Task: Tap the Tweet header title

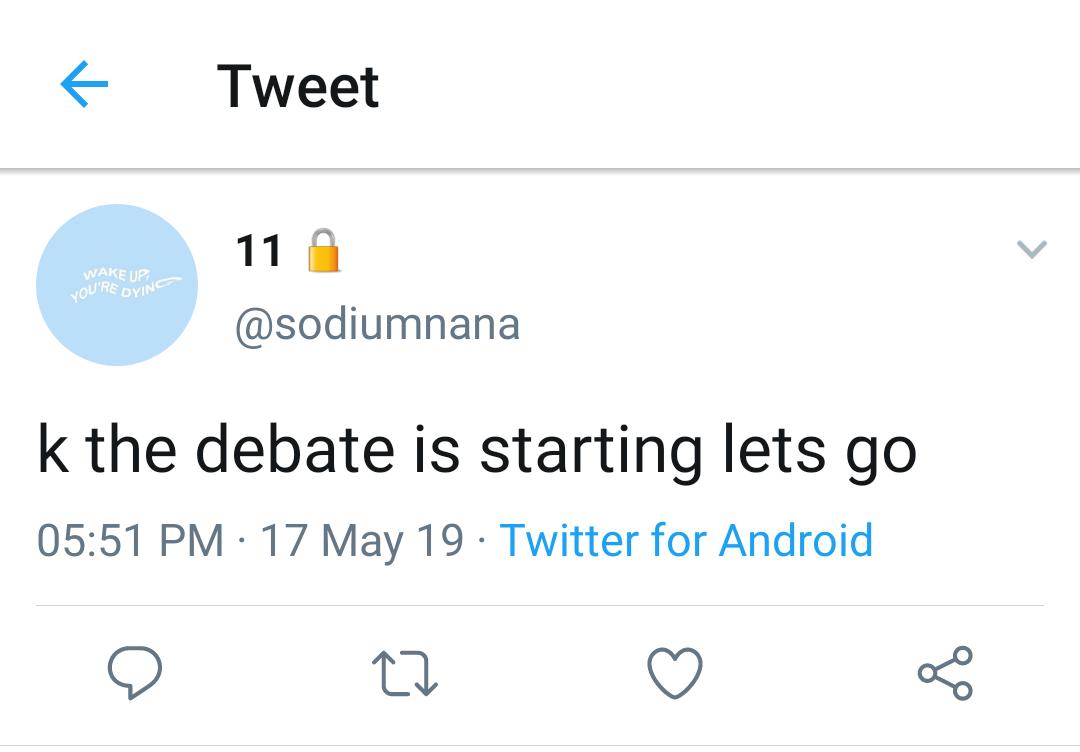Action: click(298, 86)
